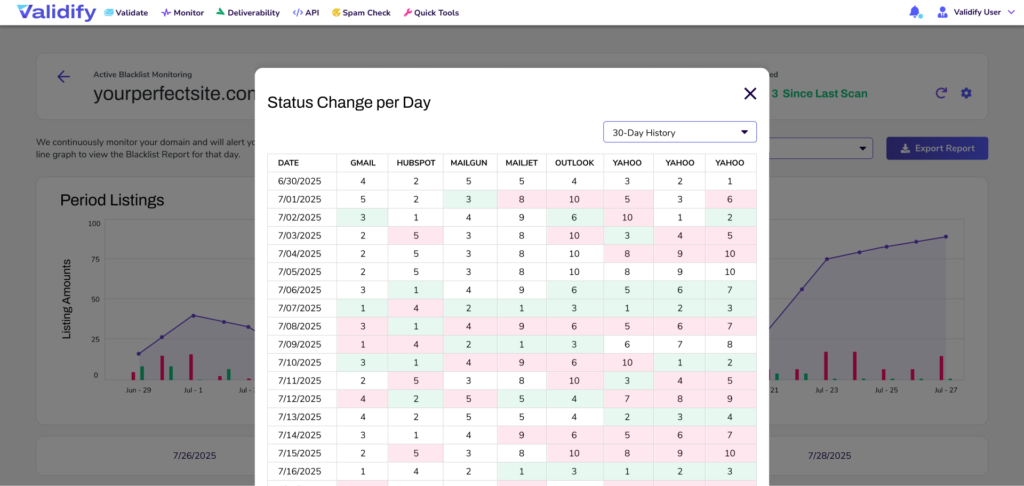Viewport: 1024px width, 486px height.
Task: Close the Status Change per Day modal
Action: [x=750, y=93]
